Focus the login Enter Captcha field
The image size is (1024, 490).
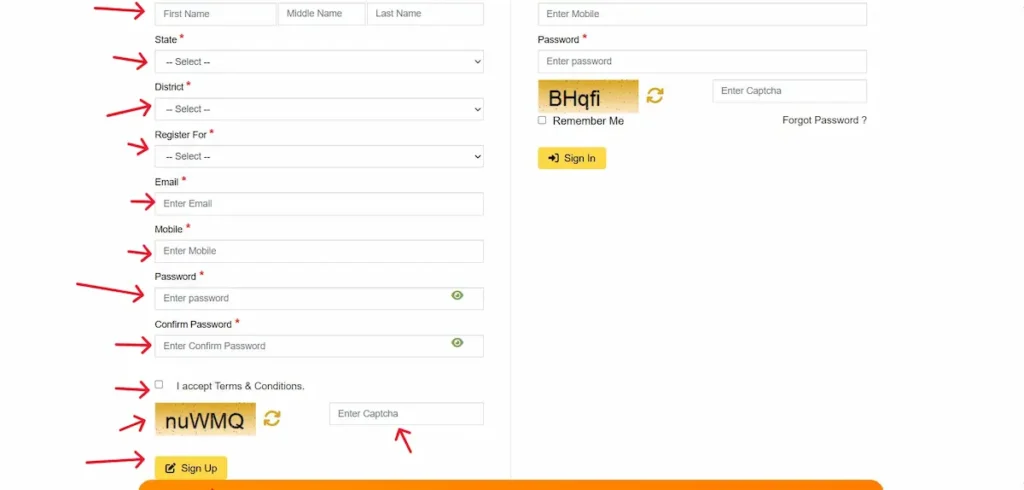[x=790, y=91]
